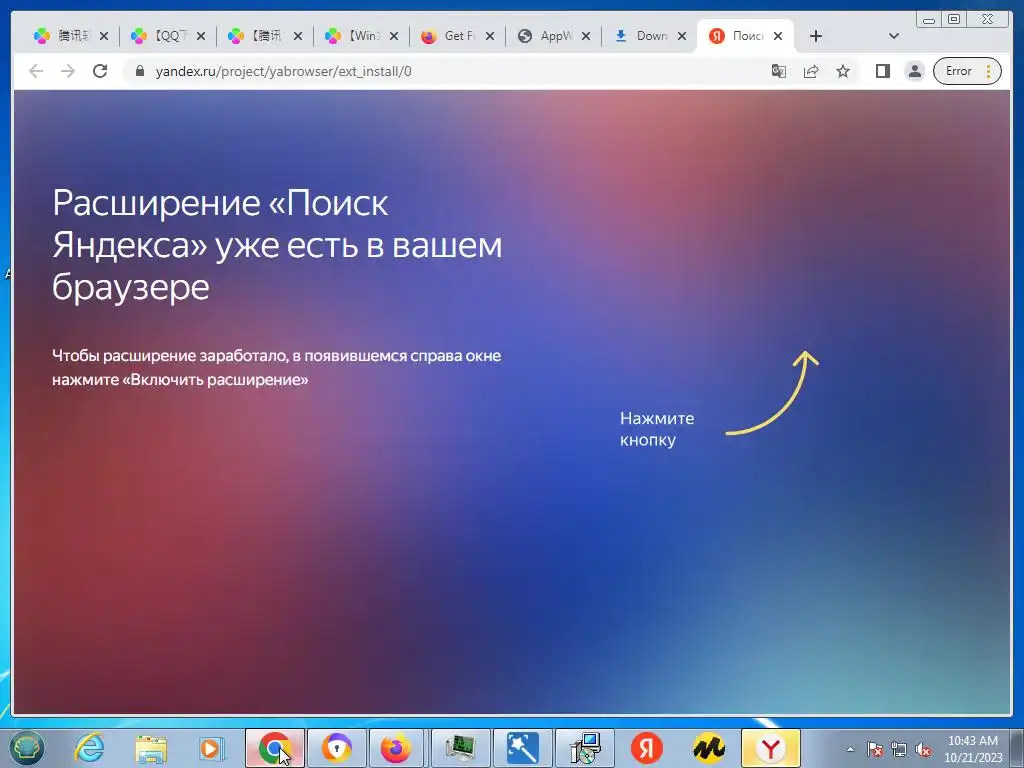Screen dimensions: 1024x768
Task: Open the blue magic wand taskbar app
Action: point(522,748)
